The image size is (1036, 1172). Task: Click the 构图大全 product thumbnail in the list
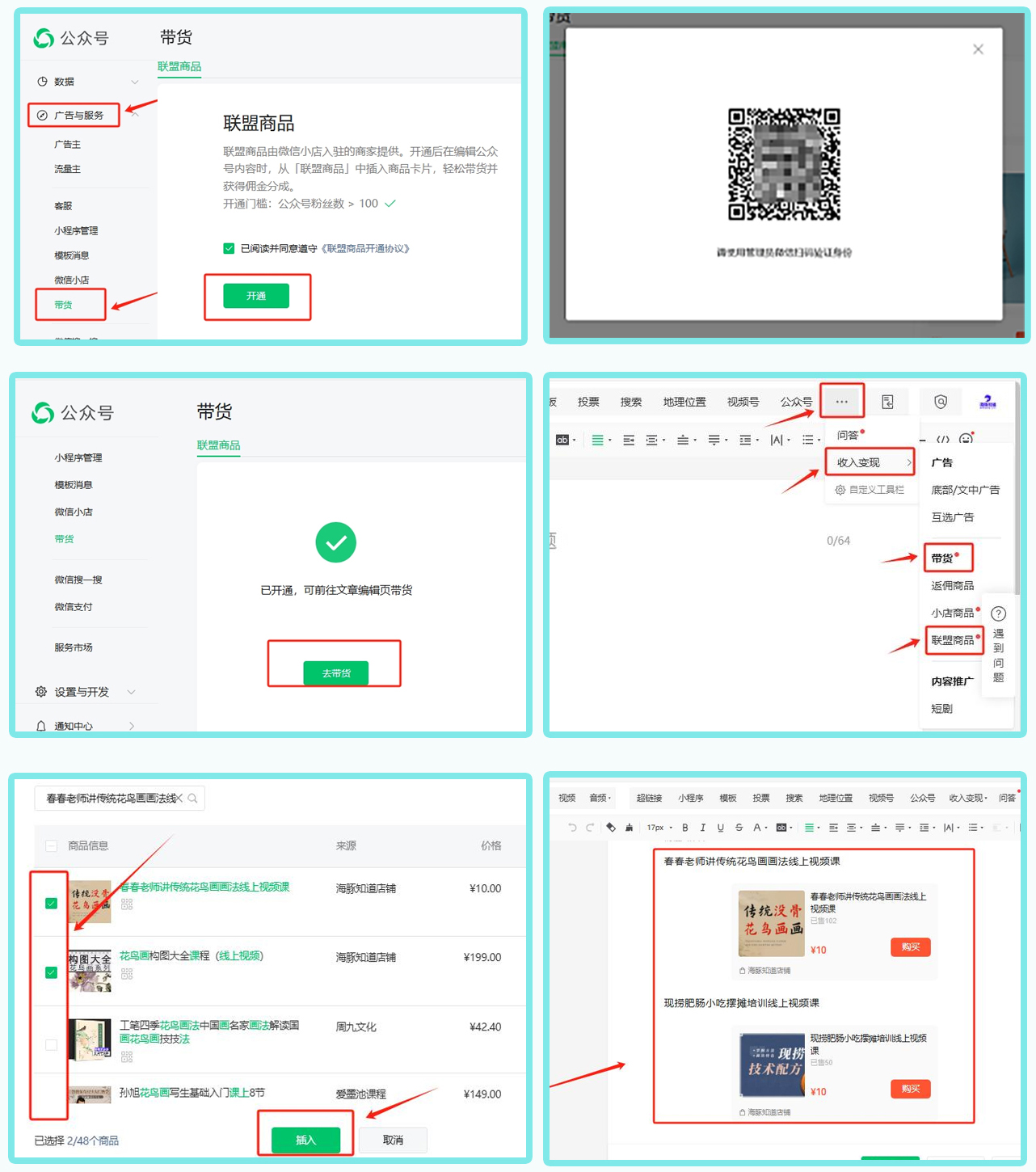point(90,972)
